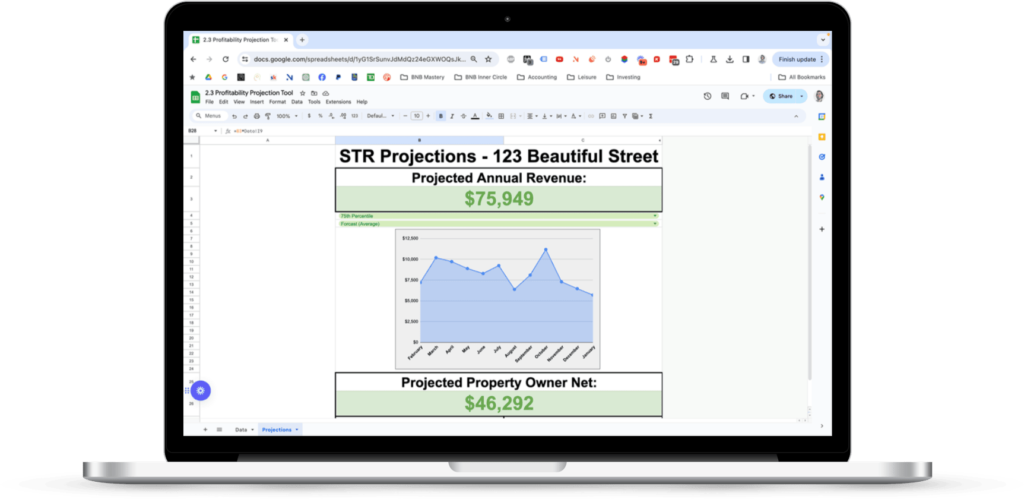Click the undo arrow icon
The height and width of the screenshot is (499, 1024).
pos(234,116)
